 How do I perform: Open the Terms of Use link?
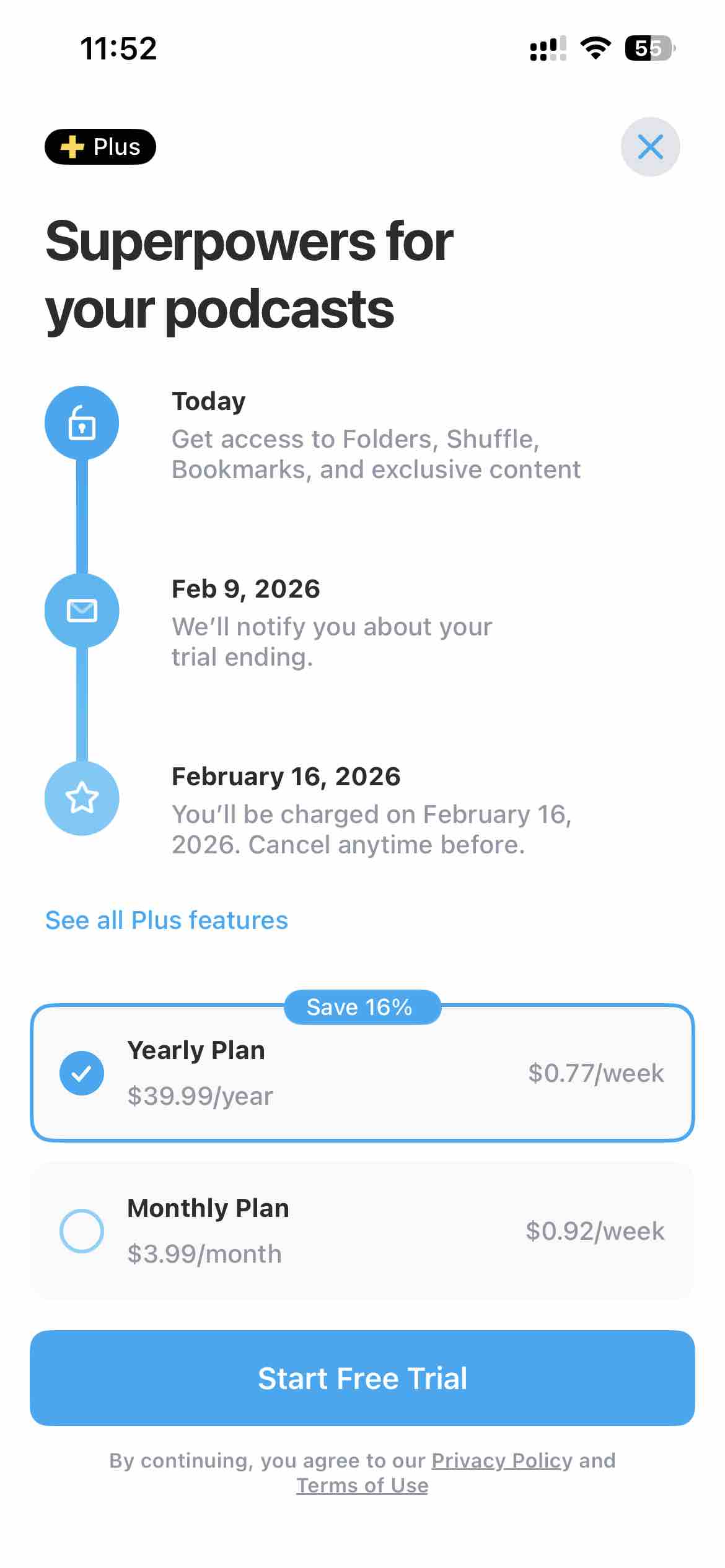[362, 1485]
